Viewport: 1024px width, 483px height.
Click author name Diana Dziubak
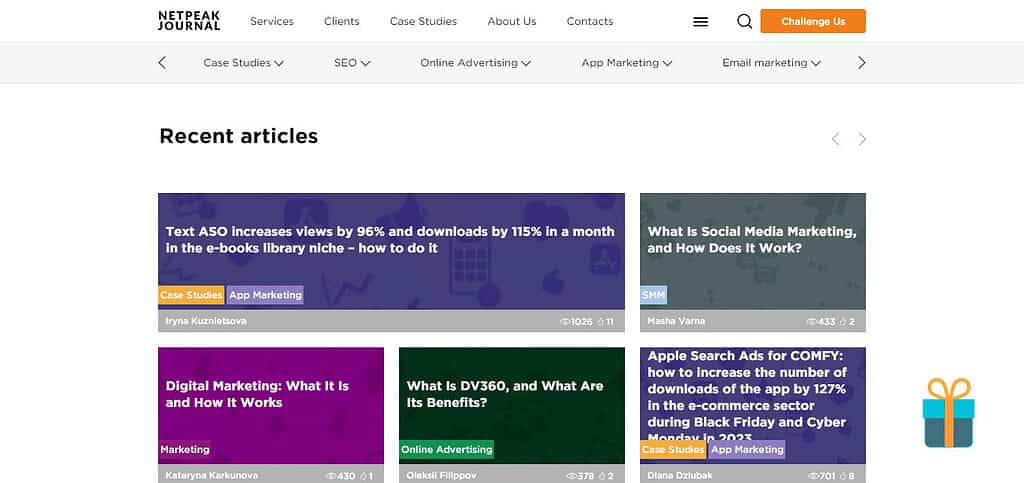[x=679, y=476]
